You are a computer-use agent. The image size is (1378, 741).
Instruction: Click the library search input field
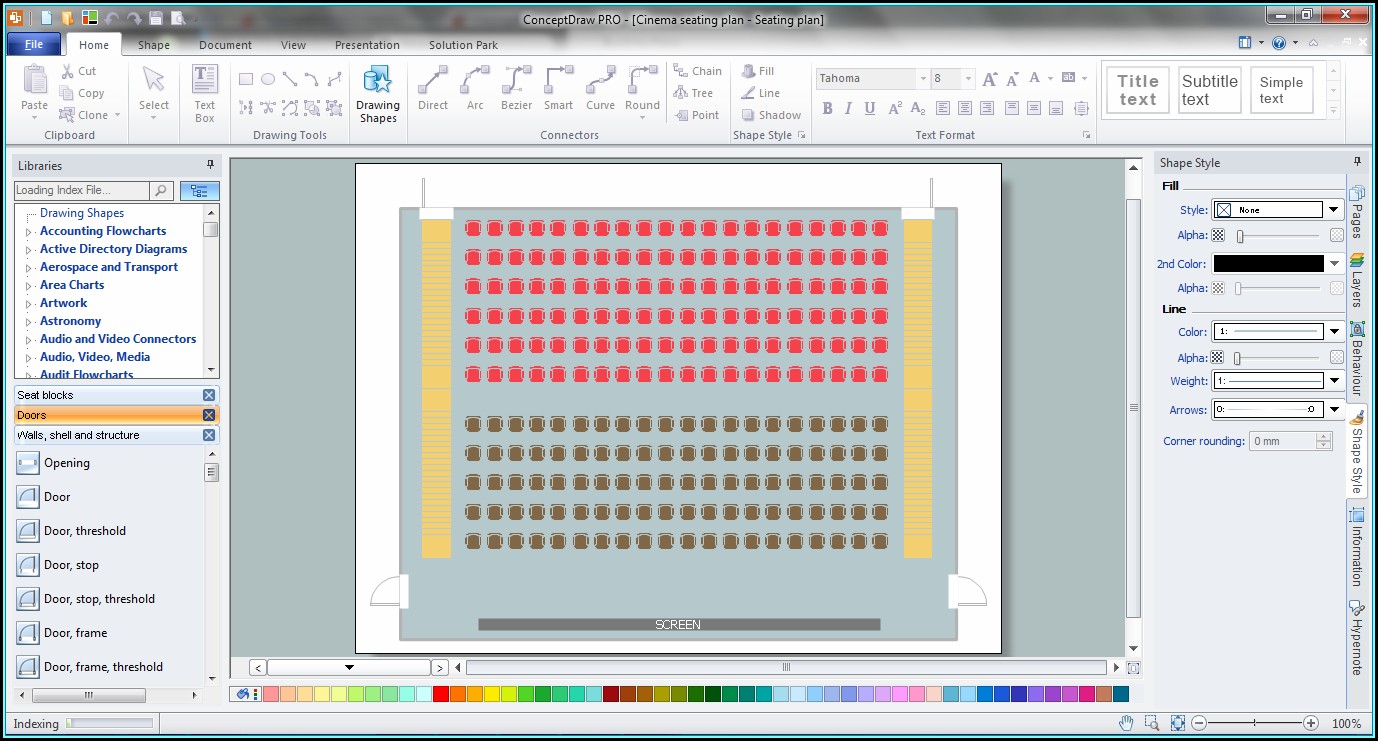81,190
